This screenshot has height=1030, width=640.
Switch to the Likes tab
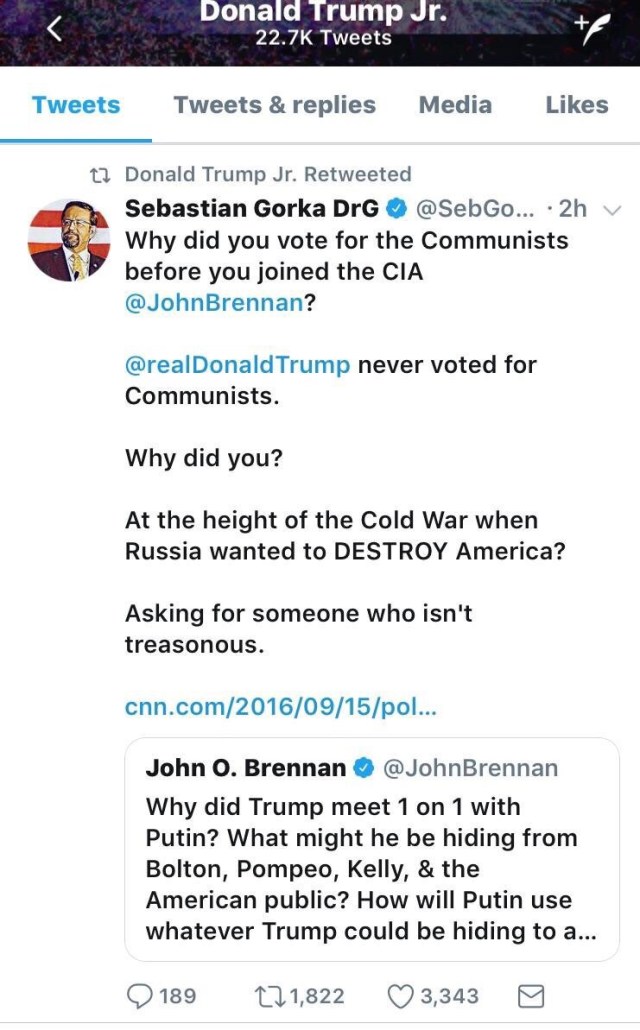[577, 105]
